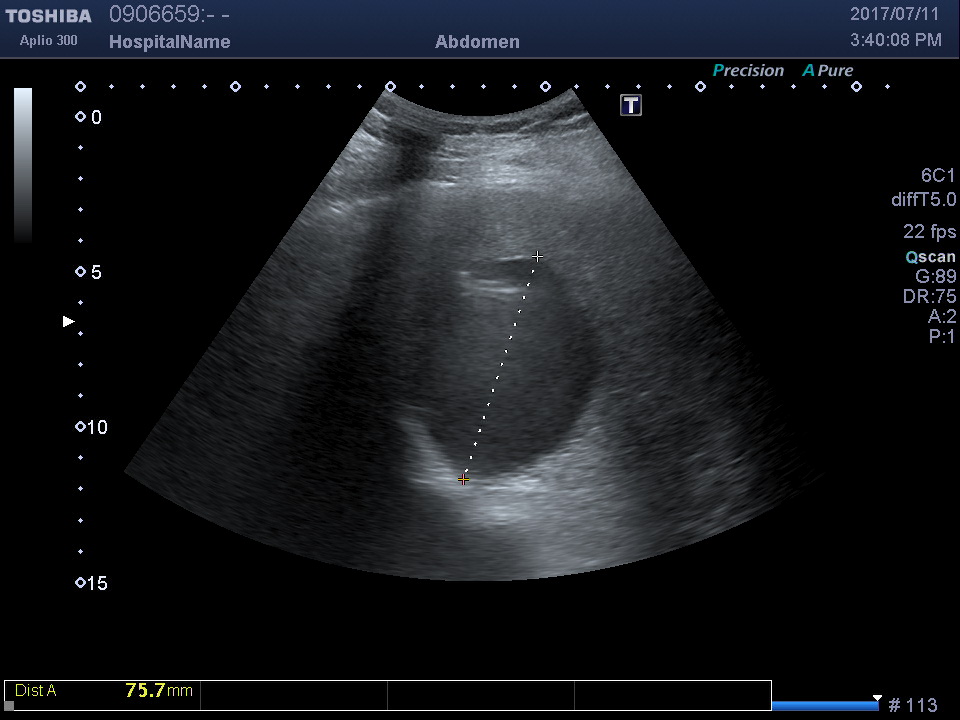The height and width of the screenshot is (720, 960).
Task: Click the 0 depth scale marker
Action: pyautogui.click(x=81, y=118)
